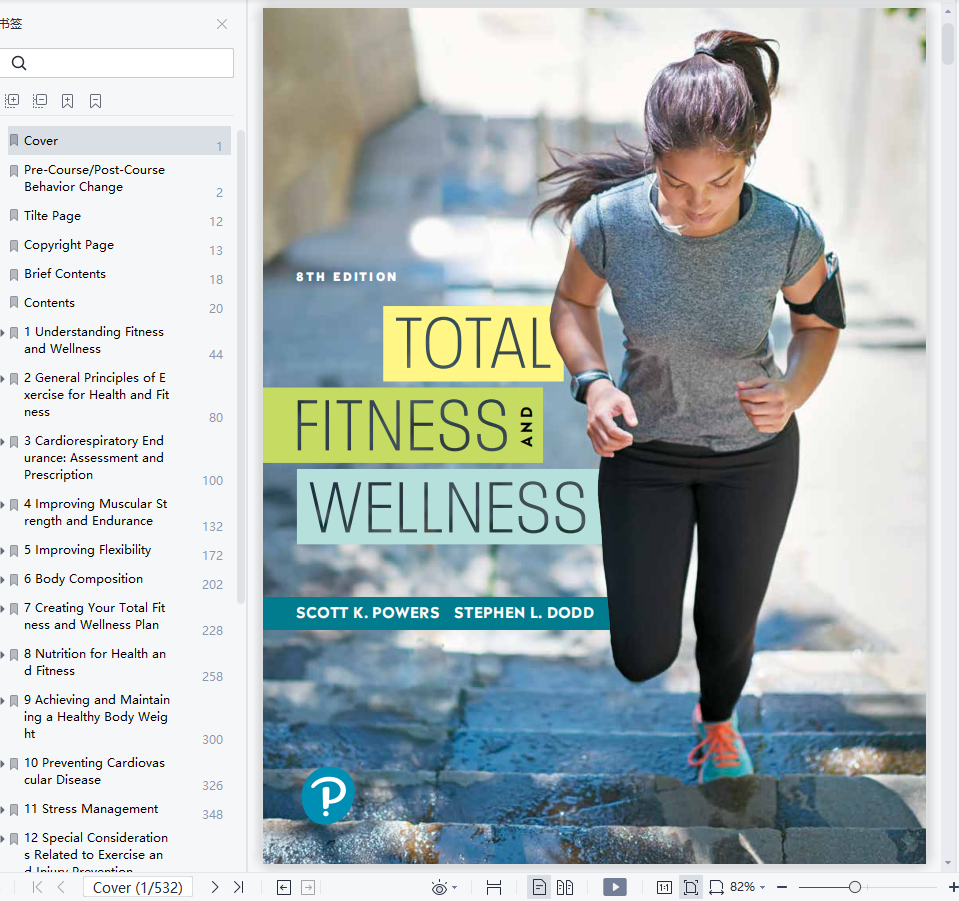The image size is (959, 901).
Task: Zoom out with minus button
Action: point(782,887)
